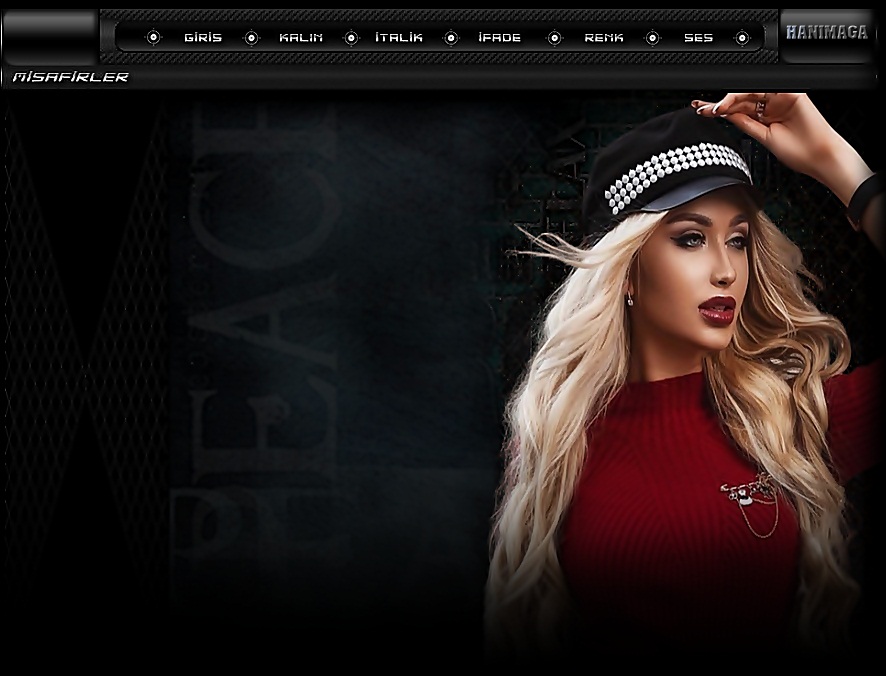Screen dimensions: 886x676
Task: Click the bullet icon between RENK and SES
Action: tap(652, 37)
